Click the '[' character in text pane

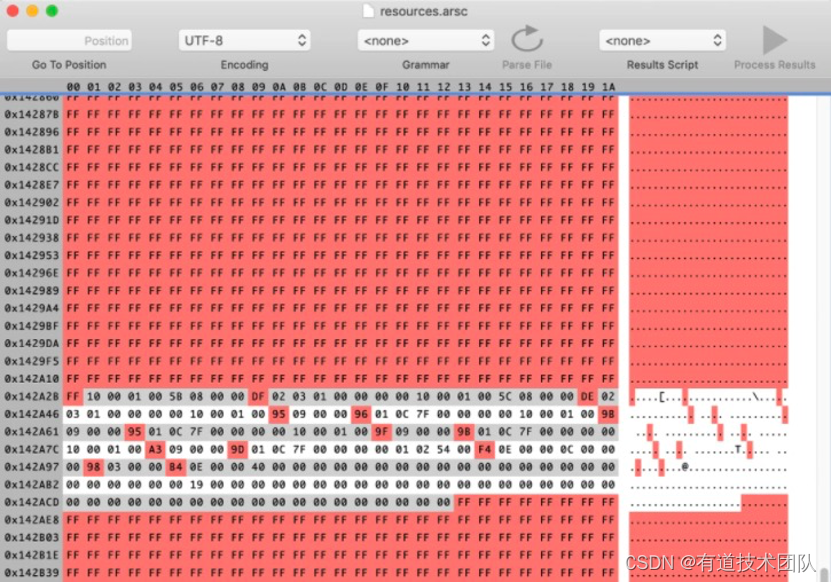click(x=662, y=397)
